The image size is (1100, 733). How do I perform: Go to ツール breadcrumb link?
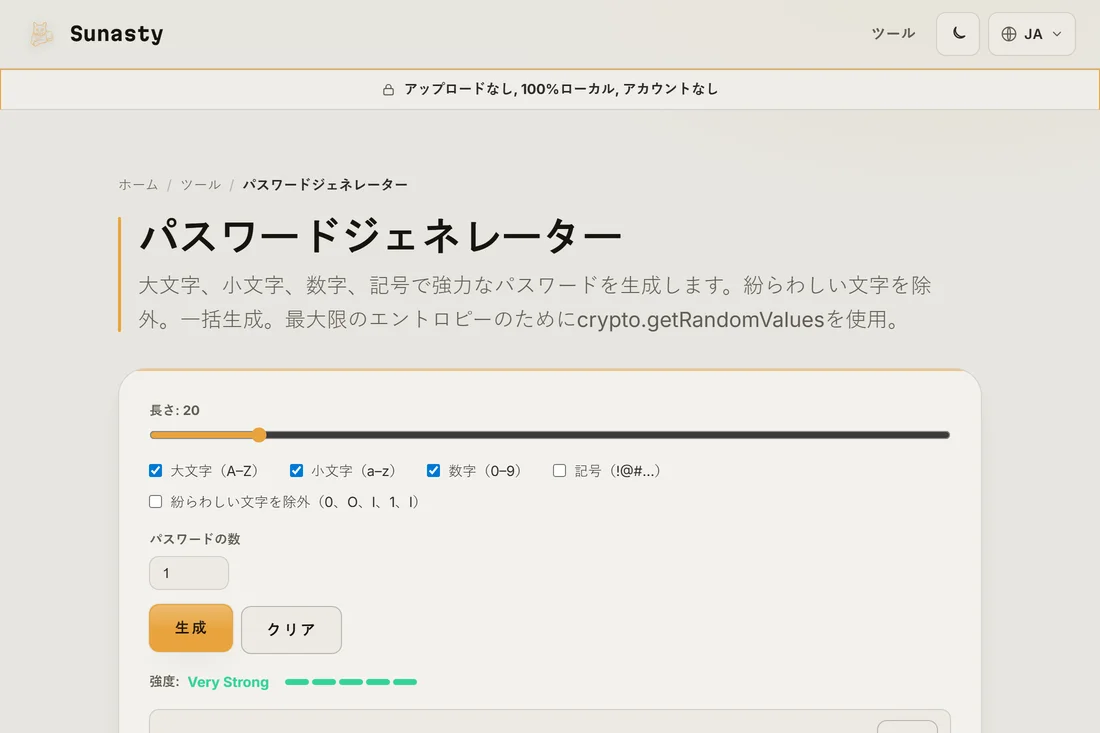coord(201,184)
